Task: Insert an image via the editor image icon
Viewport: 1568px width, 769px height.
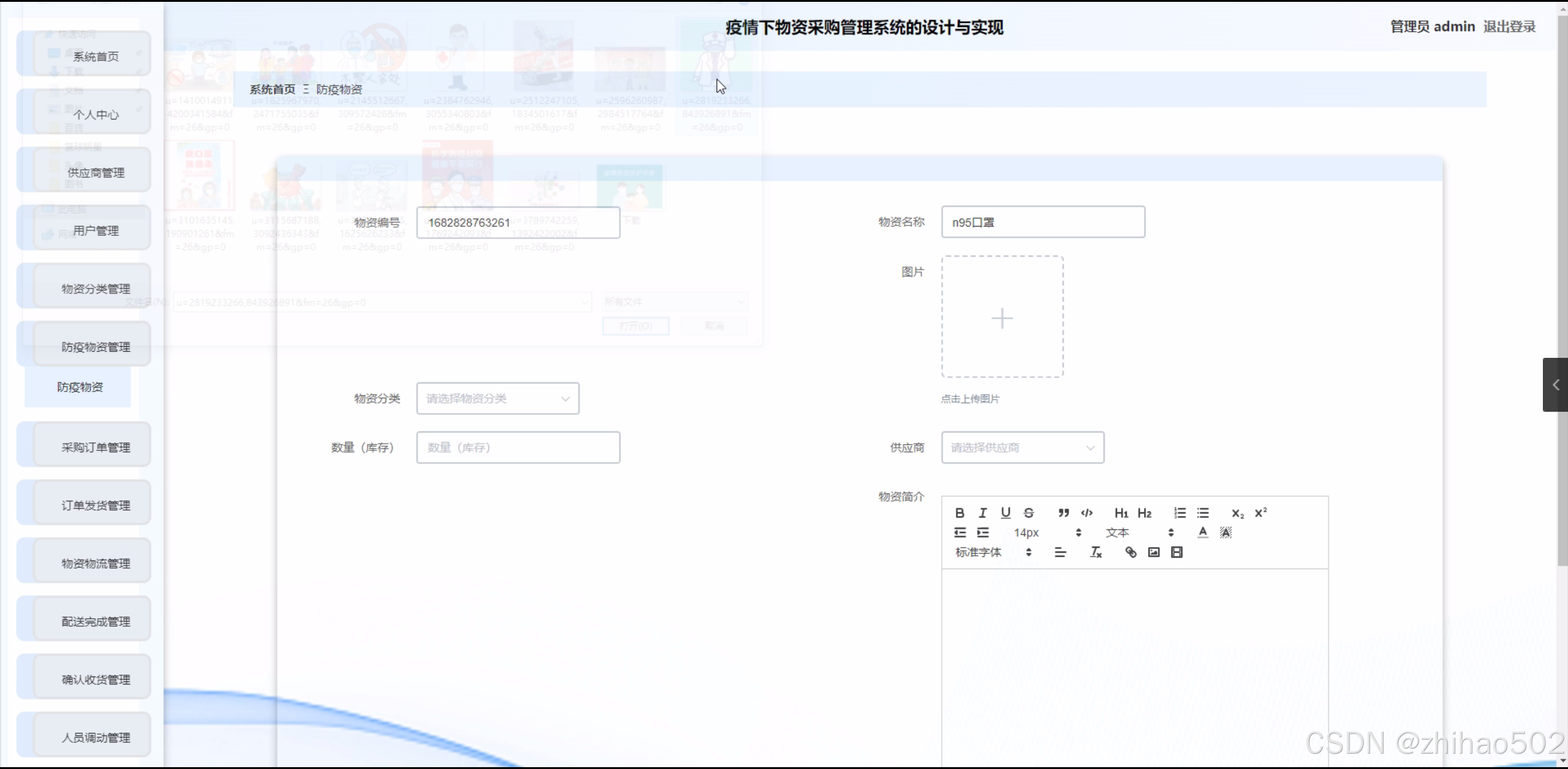Action: [1153, 552]
